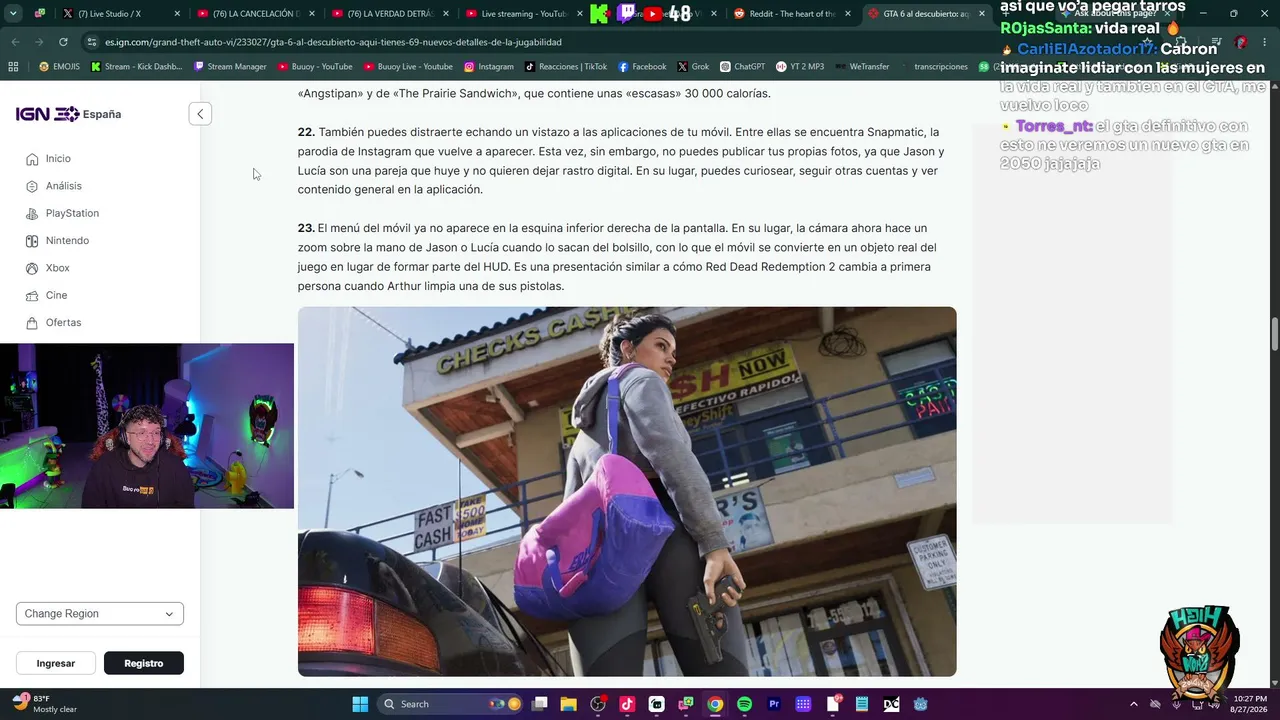Viewport: 1280px width, 720px height.
Task: Click the Windows taskbar Search box
Action: point(451,704)
